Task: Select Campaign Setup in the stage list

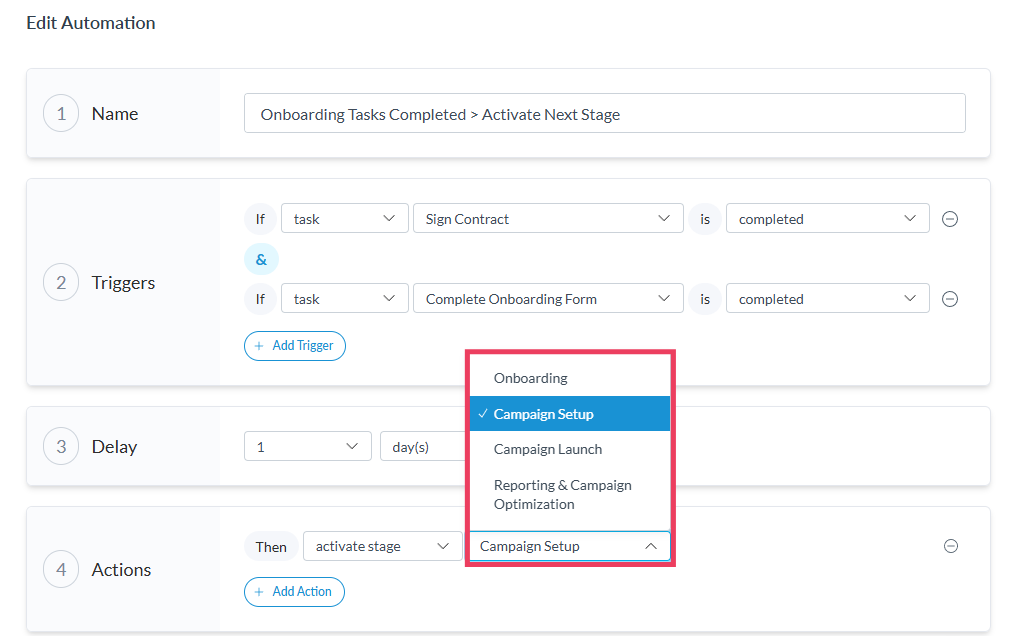Action: [x=570, y=414]
